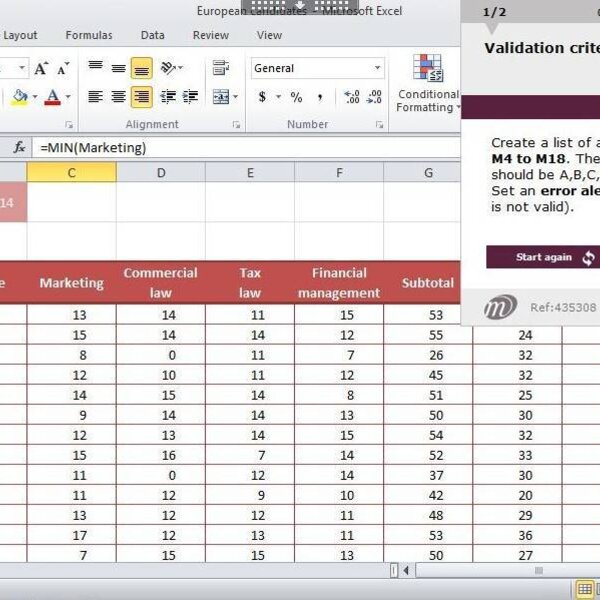Click the Fill Color bucket icon

coord(20,97)
